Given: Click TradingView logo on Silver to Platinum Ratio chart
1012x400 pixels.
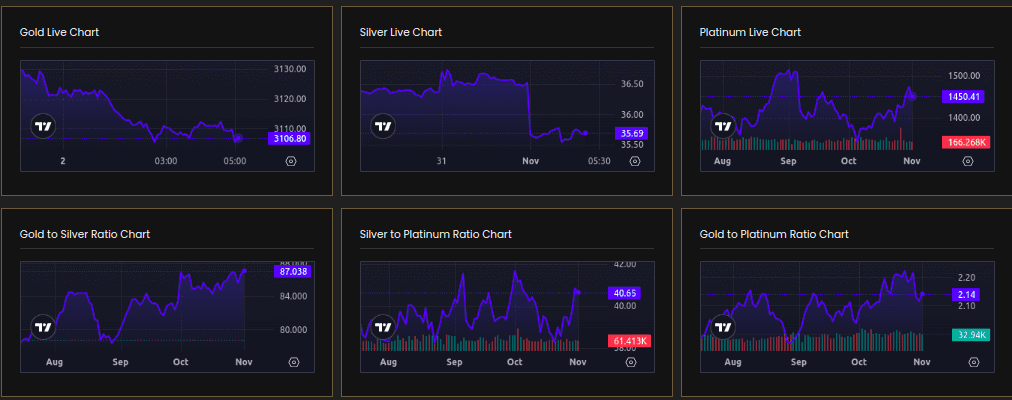Looking at the screenshot, I should pos(383,327).
